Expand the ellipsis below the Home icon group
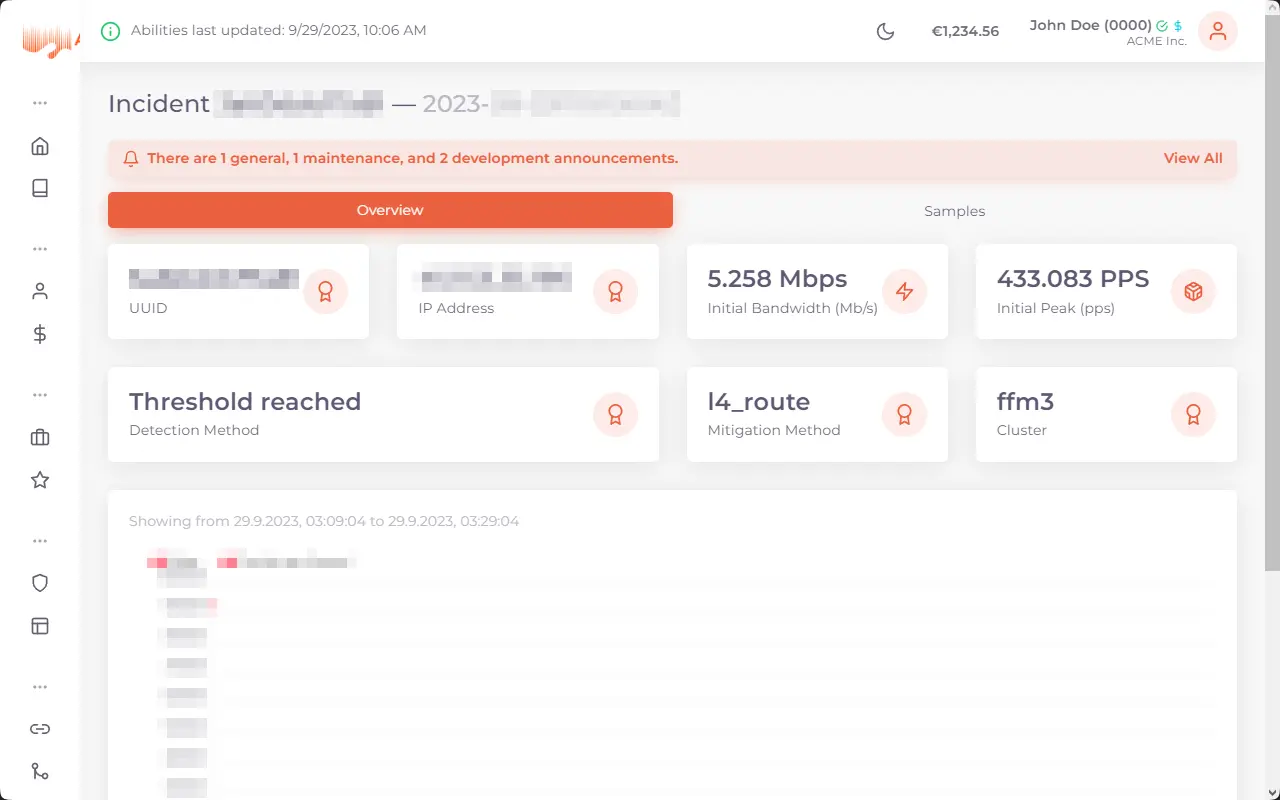1280x800 pixels. (40, 248)
